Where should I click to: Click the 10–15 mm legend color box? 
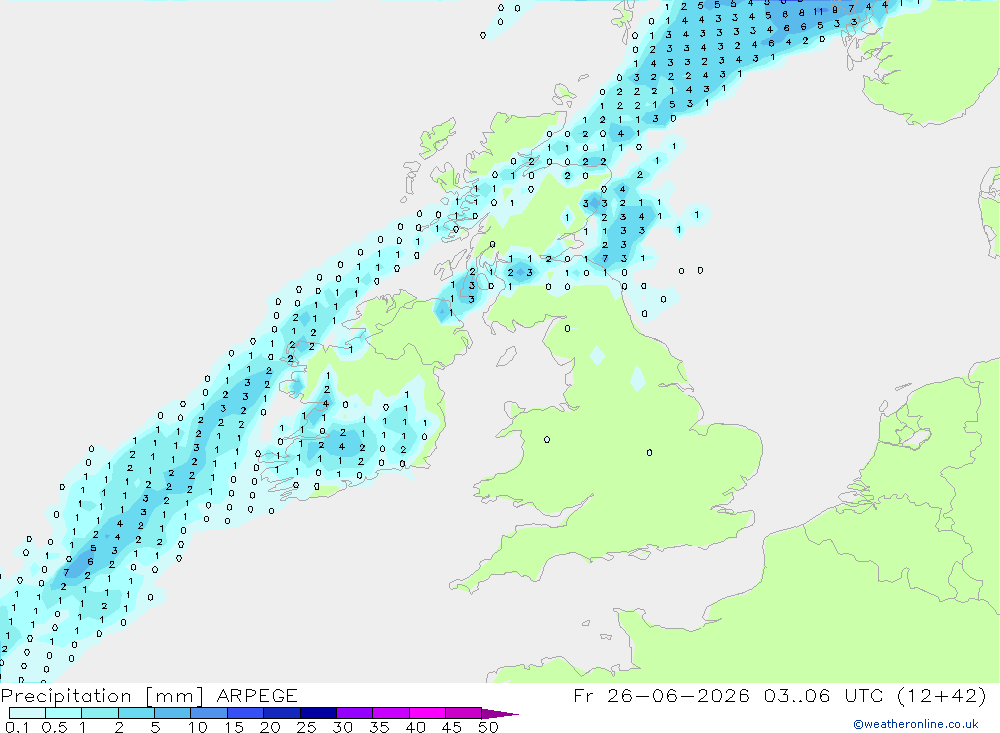coord(209,713)
